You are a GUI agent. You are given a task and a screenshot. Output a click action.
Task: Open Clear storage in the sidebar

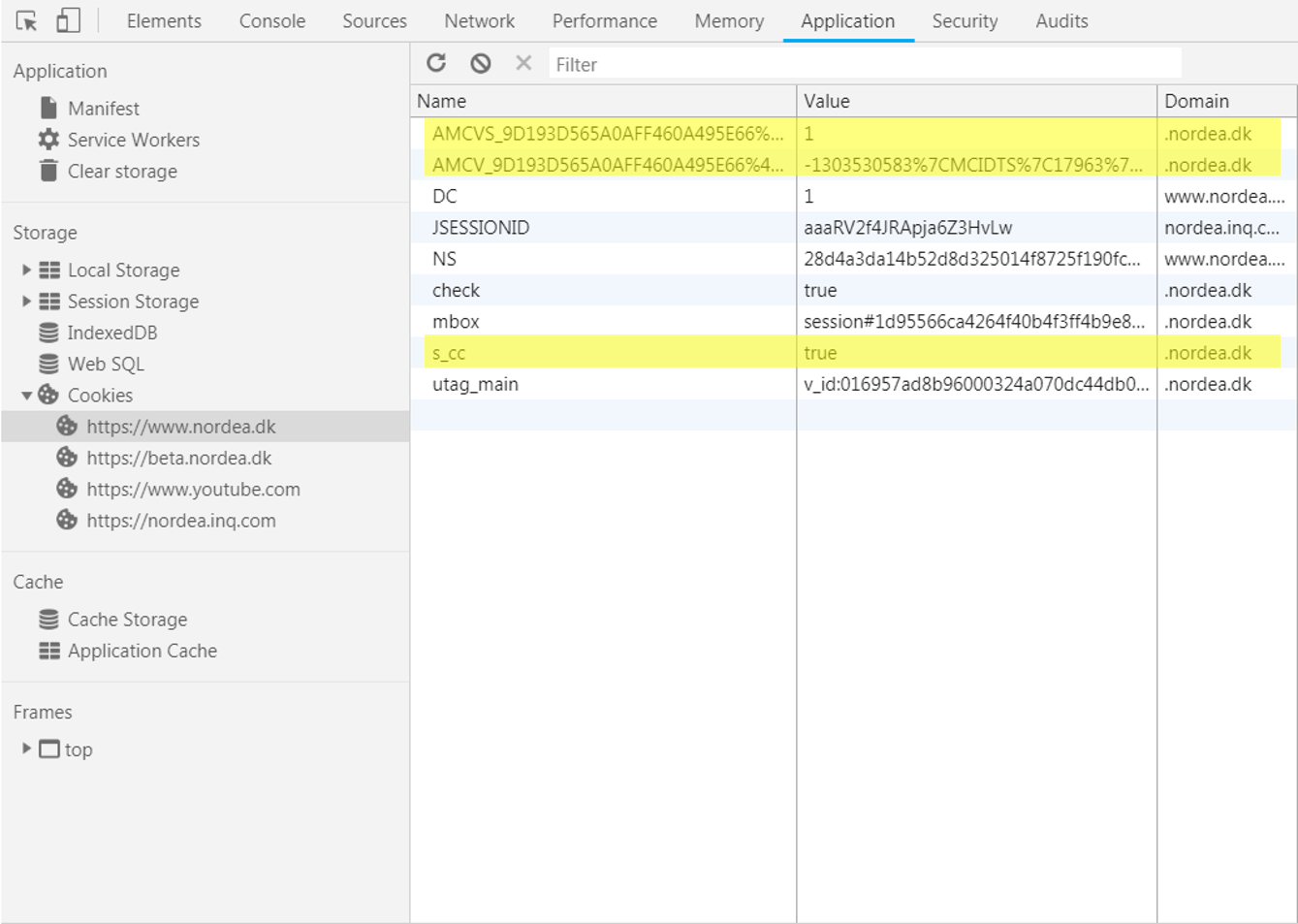[x=122, y=171]
